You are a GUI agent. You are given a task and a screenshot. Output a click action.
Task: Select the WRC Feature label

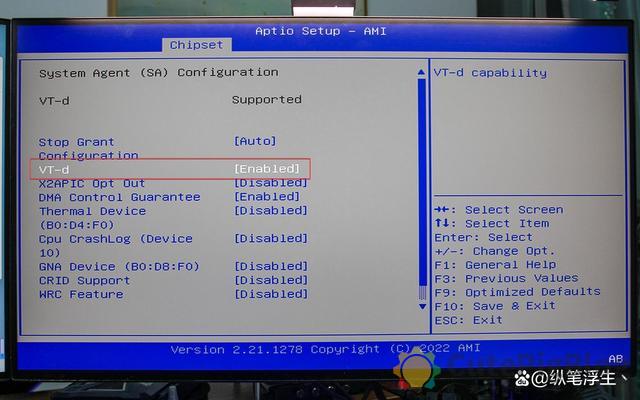[81, 294]
